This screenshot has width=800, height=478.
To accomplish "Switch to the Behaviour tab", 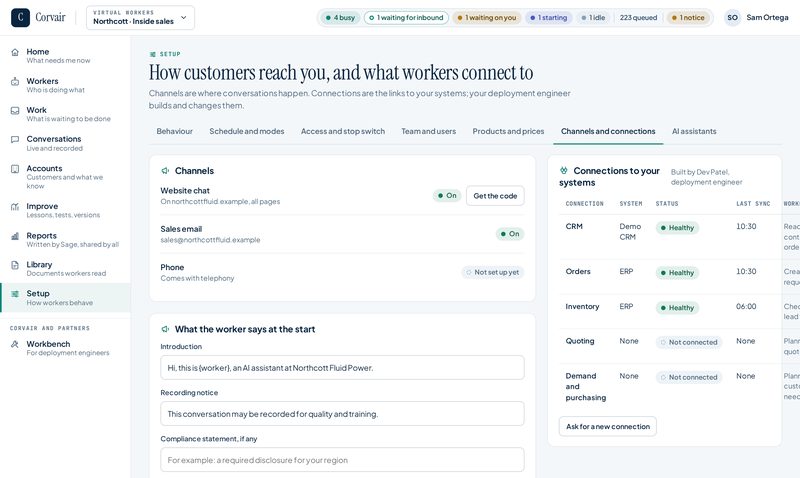I will click(x=174, y=131).
